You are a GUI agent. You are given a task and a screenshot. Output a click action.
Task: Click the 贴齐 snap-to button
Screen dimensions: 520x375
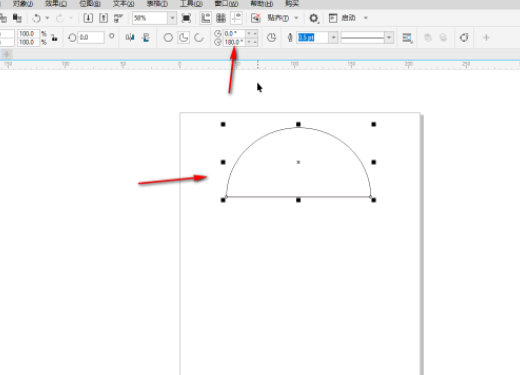tap(278, 18)
